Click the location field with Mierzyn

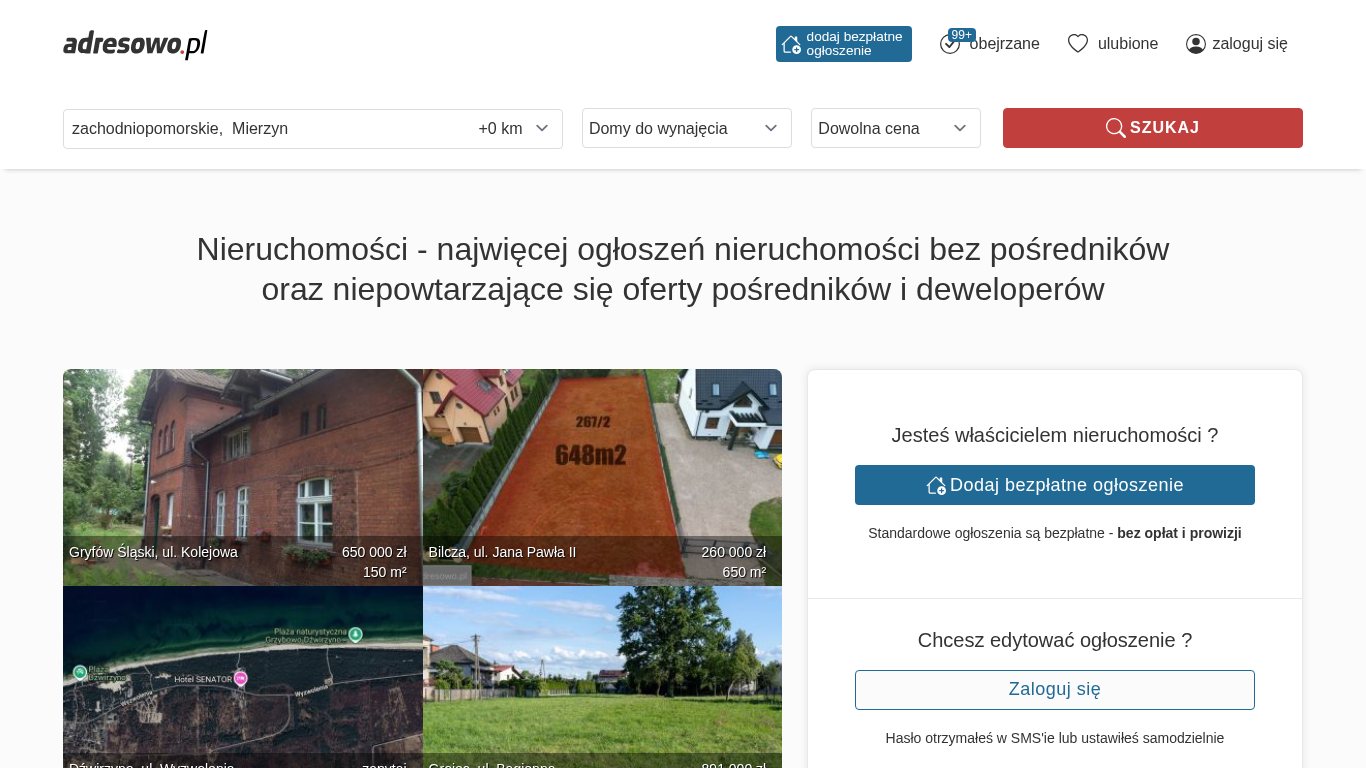260,128
